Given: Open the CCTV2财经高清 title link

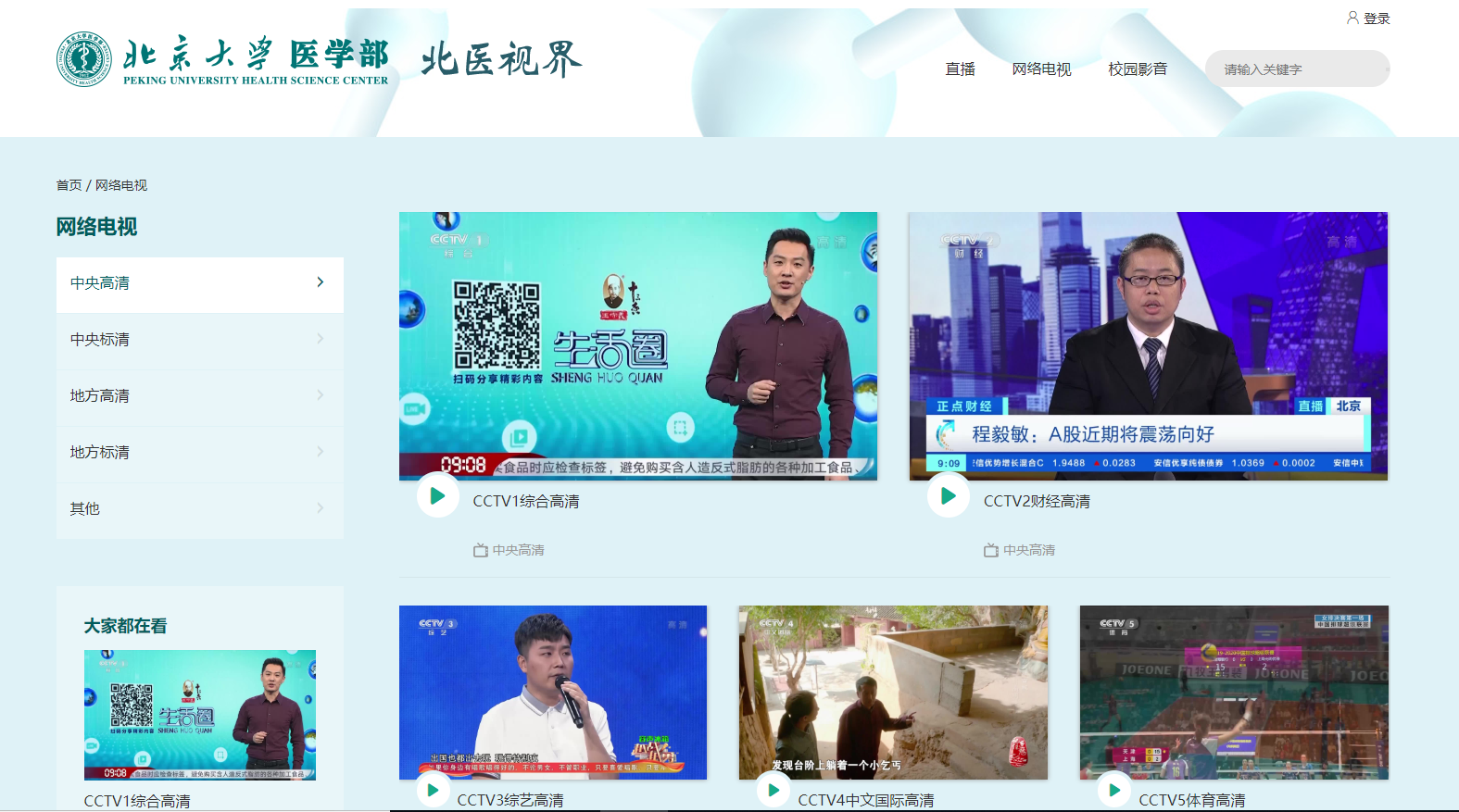Looking at the screenshot, I should (x=1037, y=501).
